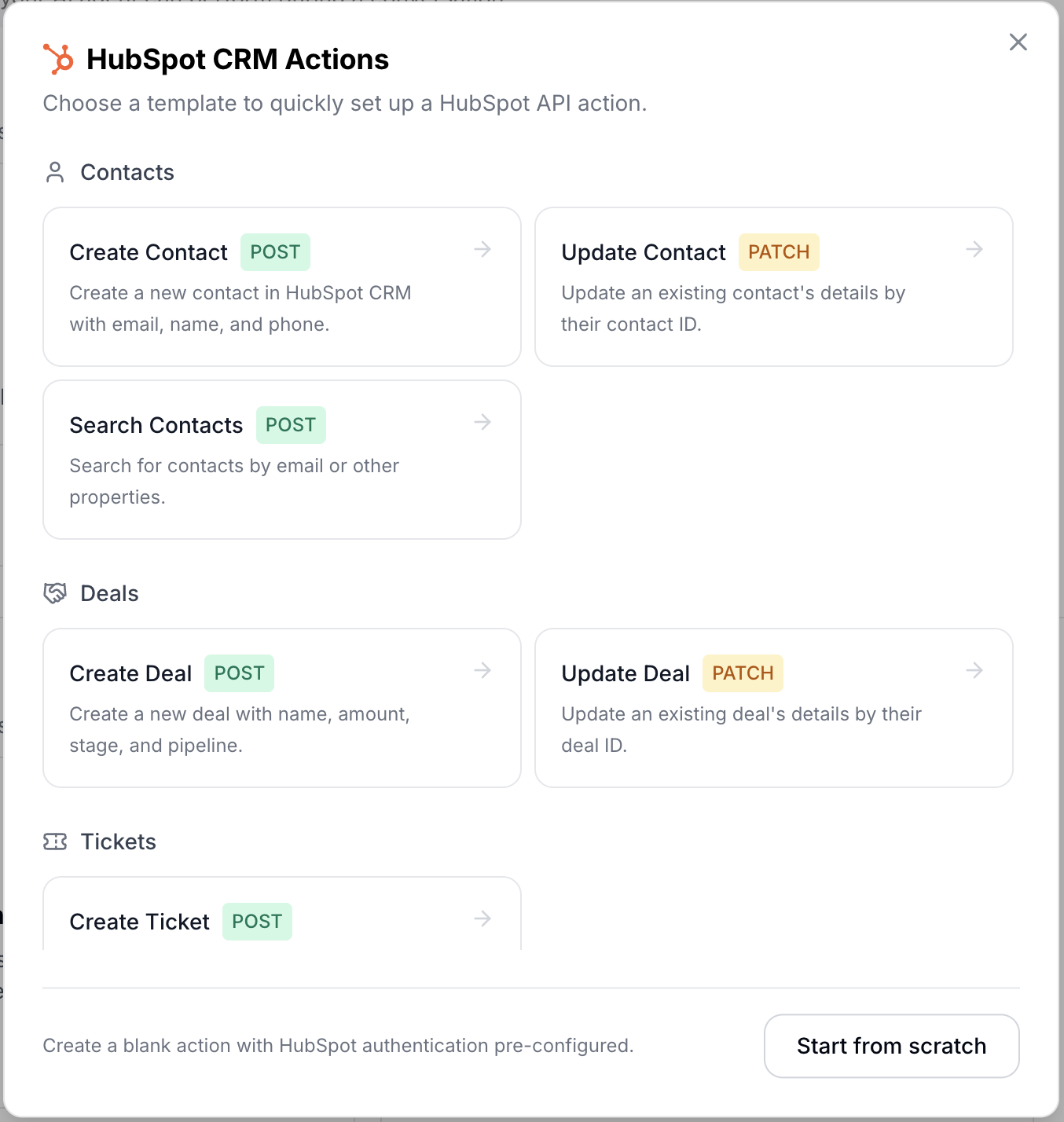Click the Deals handshake icon
This screenshot has height=1122, width=1064.
pyautogui.click(x=54, y=592)
